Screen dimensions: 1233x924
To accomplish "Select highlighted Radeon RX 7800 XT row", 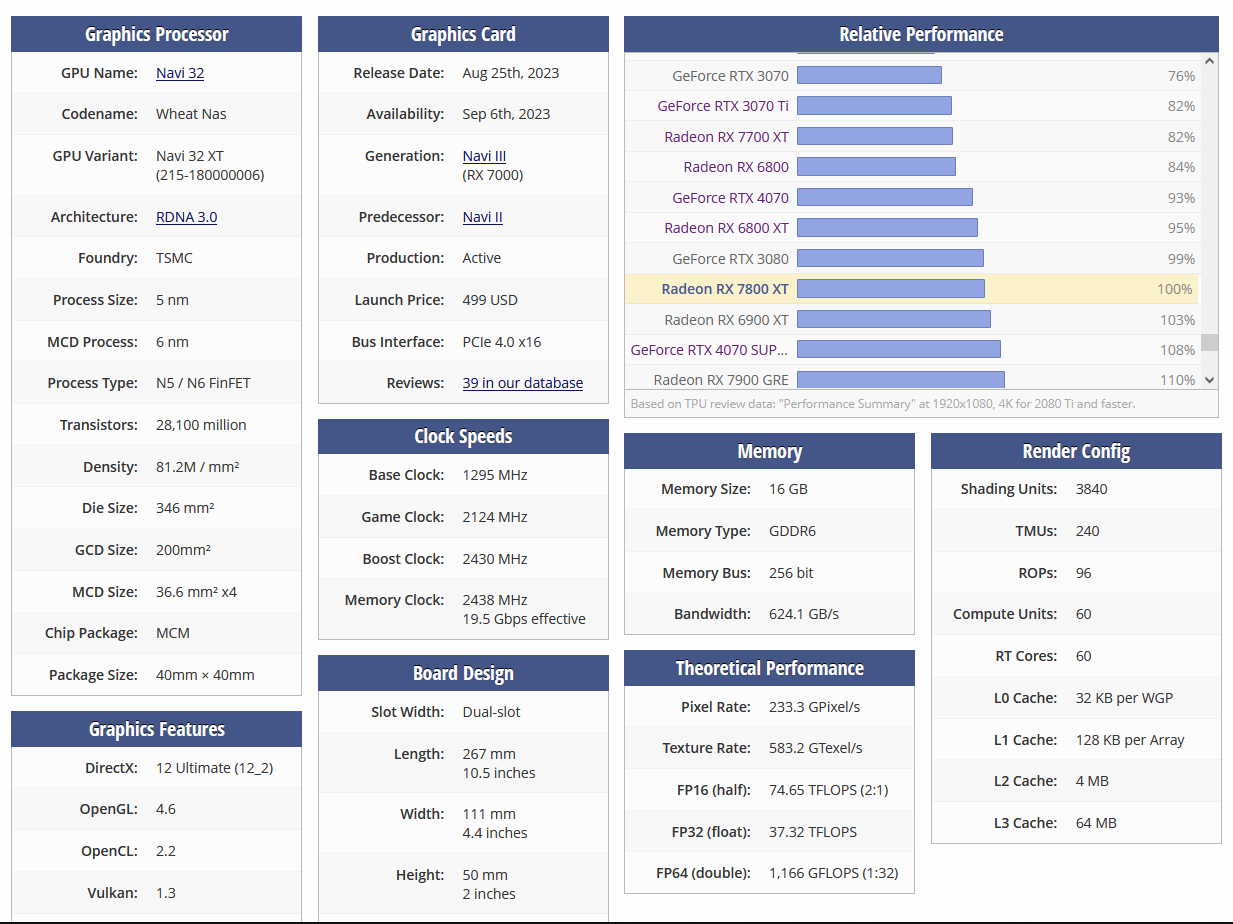I will pos(911,289).
